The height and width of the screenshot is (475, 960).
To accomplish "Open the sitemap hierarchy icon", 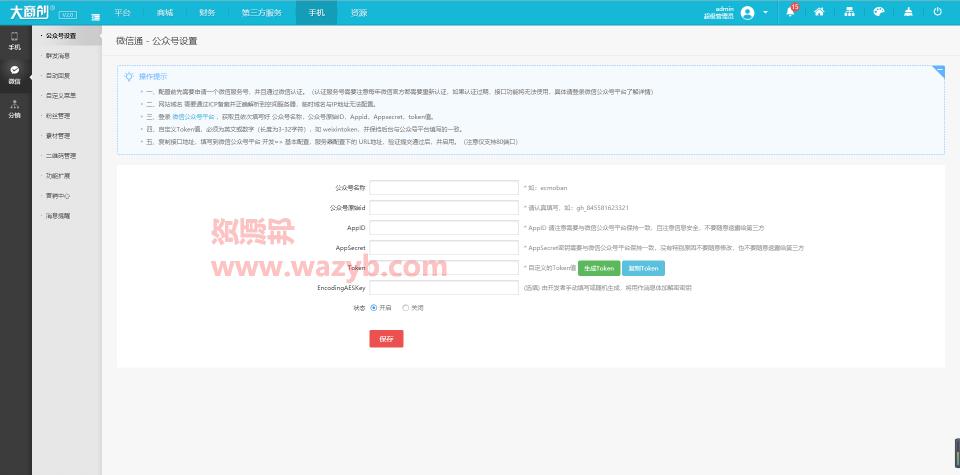I will click(849, 12).
